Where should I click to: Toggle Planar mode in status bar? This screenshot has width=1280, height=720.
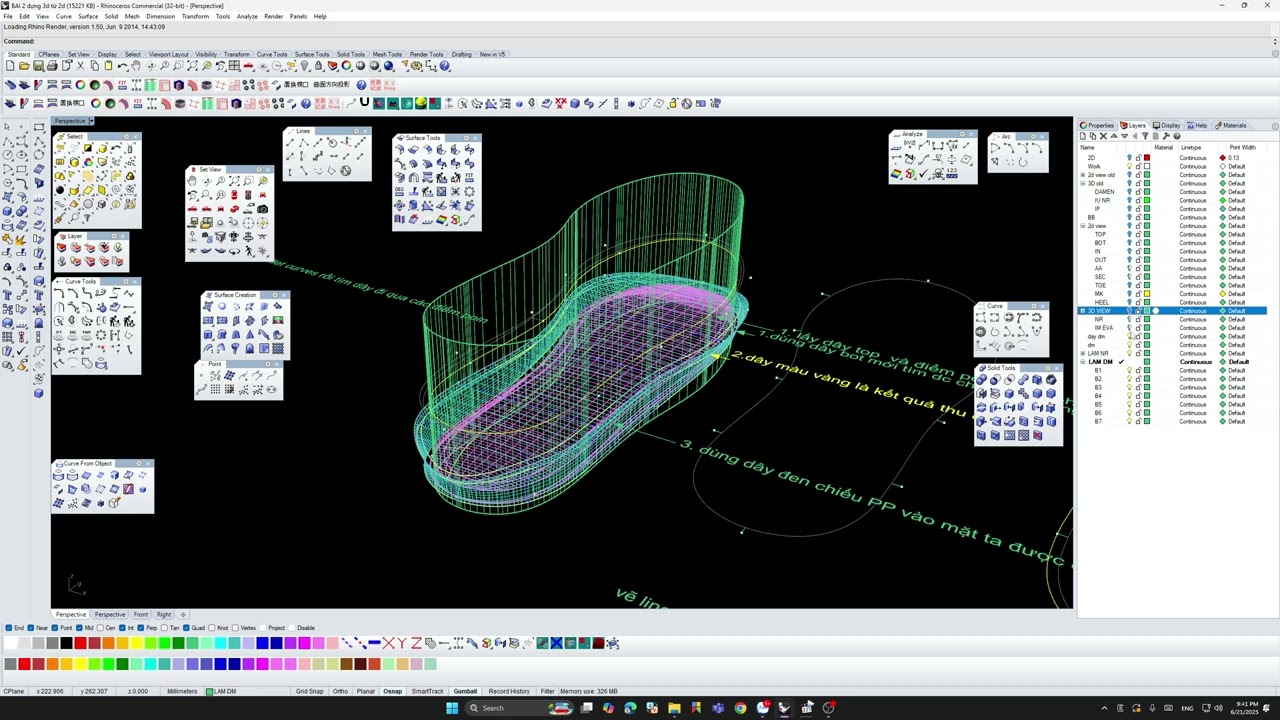tap(366, 691)
